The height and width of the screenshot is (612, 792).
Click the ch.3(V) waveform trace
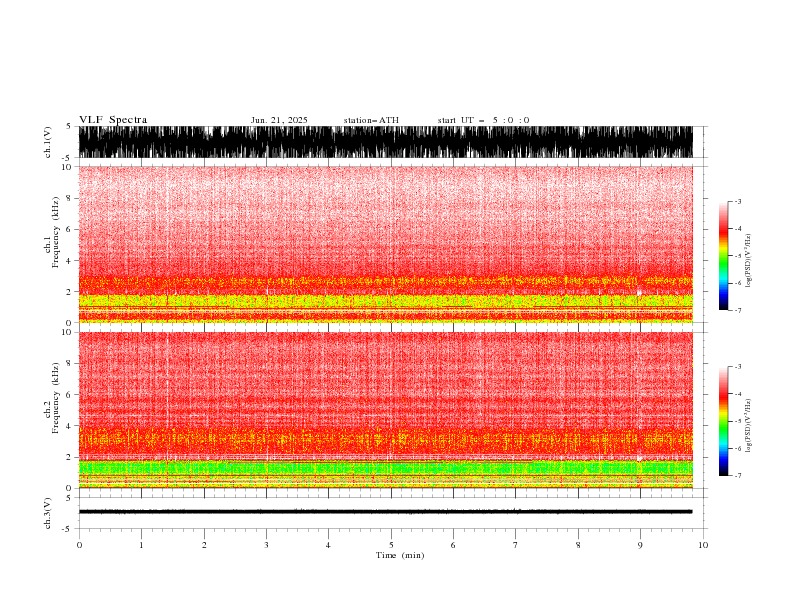coord(385,512)
